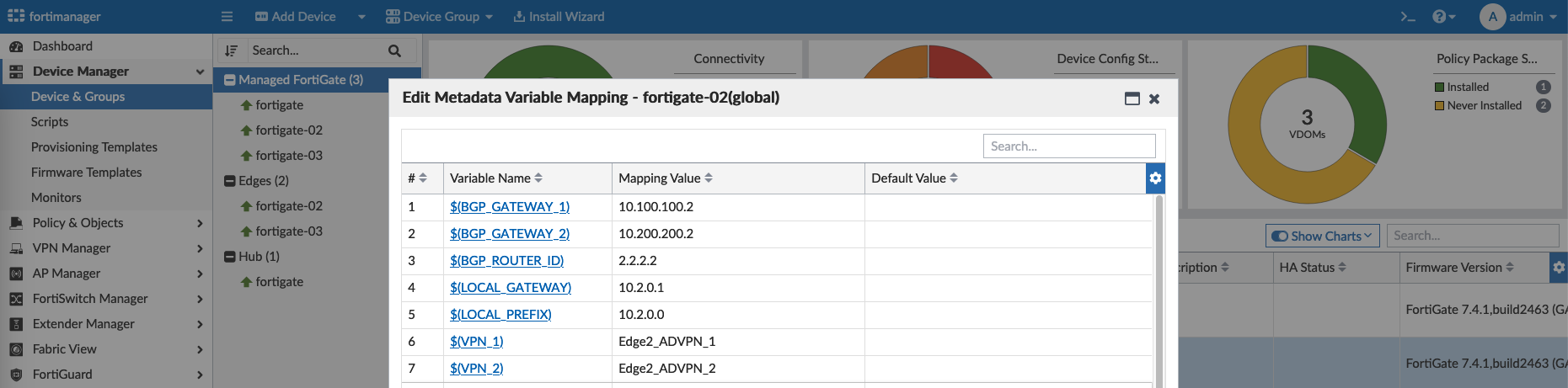Screen dimensions: 1568x388
Task: Collapse the Edges device group
Action: (229, 181)
